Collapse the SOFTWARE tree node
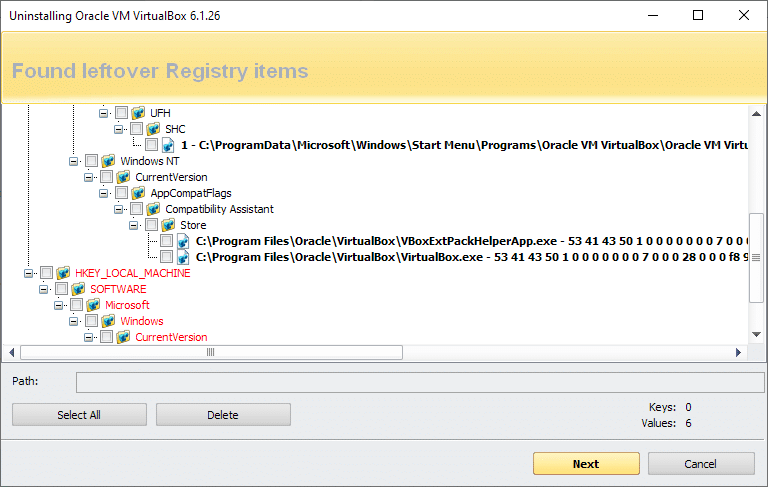The width and height of the screenshot is (768, 487). pyautogui.click(x=44, y=289)
